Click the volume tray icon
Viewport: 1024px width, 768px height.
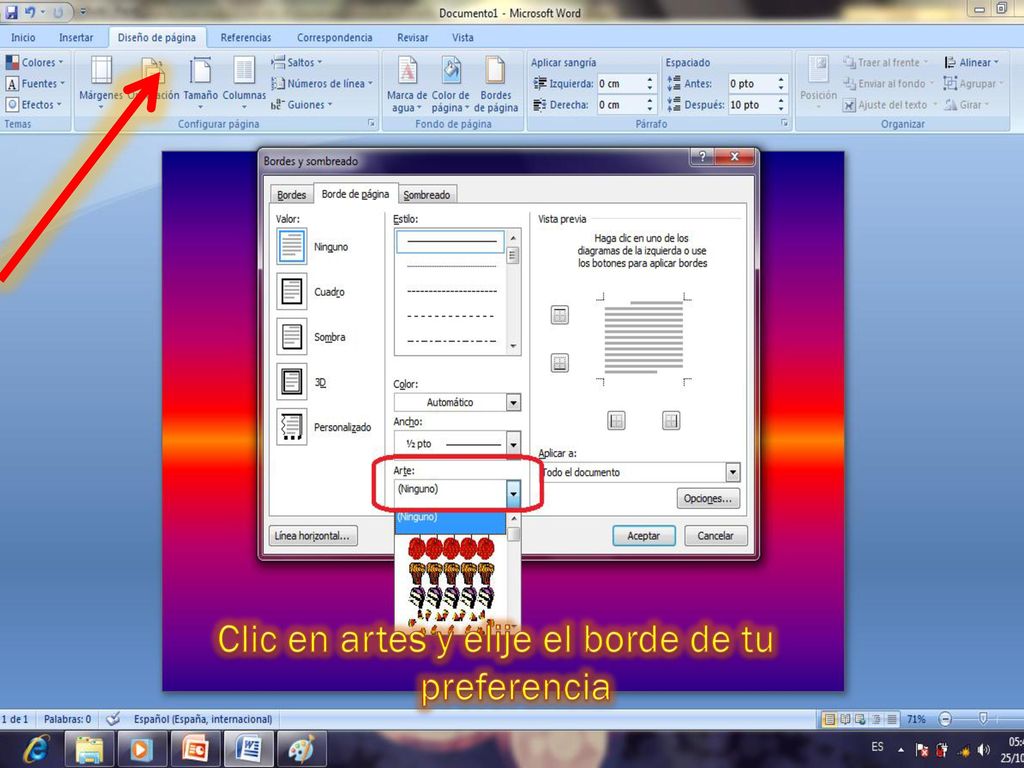click(x=983, y=750)
